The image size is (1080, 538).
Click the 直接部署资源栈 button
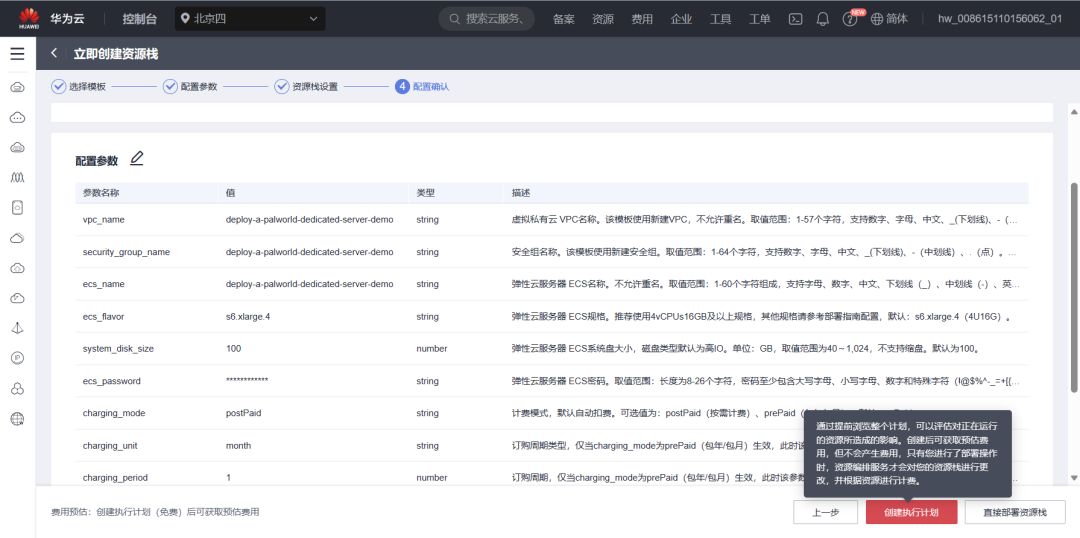pyautogui.click(x=1014, y=512)
